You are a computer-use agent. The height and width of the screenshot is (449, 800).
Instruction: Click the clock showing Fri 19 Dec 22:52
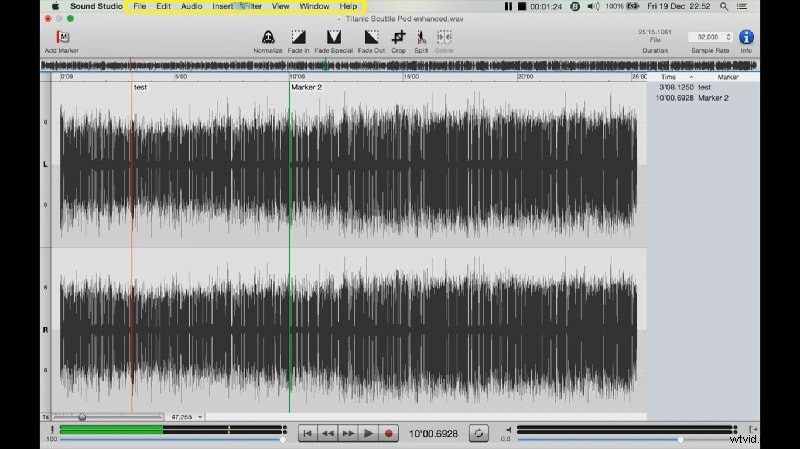click(679, 6)
